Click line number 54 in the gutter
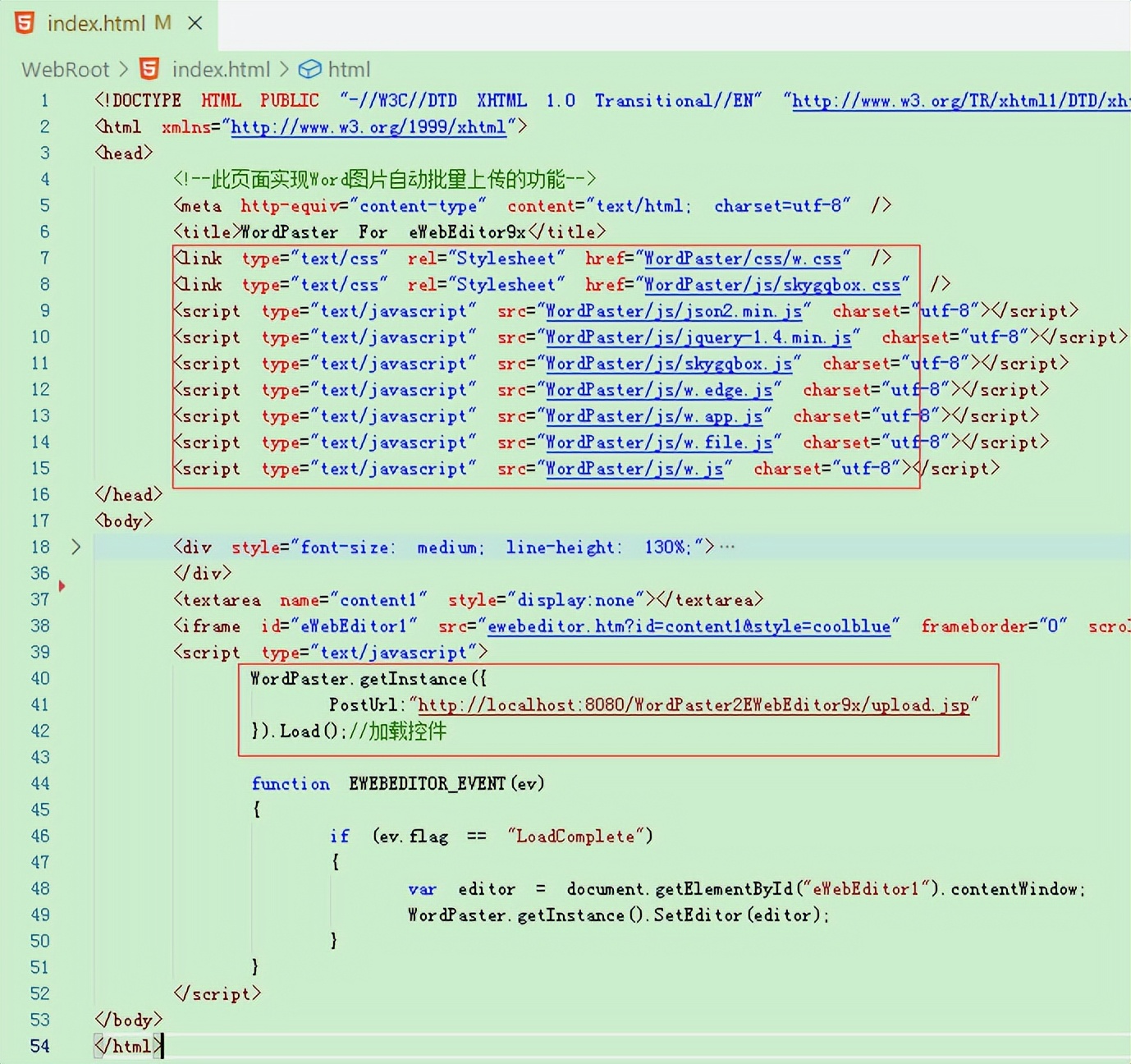Screen dimensions: 1131x1064 [40, 1047]
